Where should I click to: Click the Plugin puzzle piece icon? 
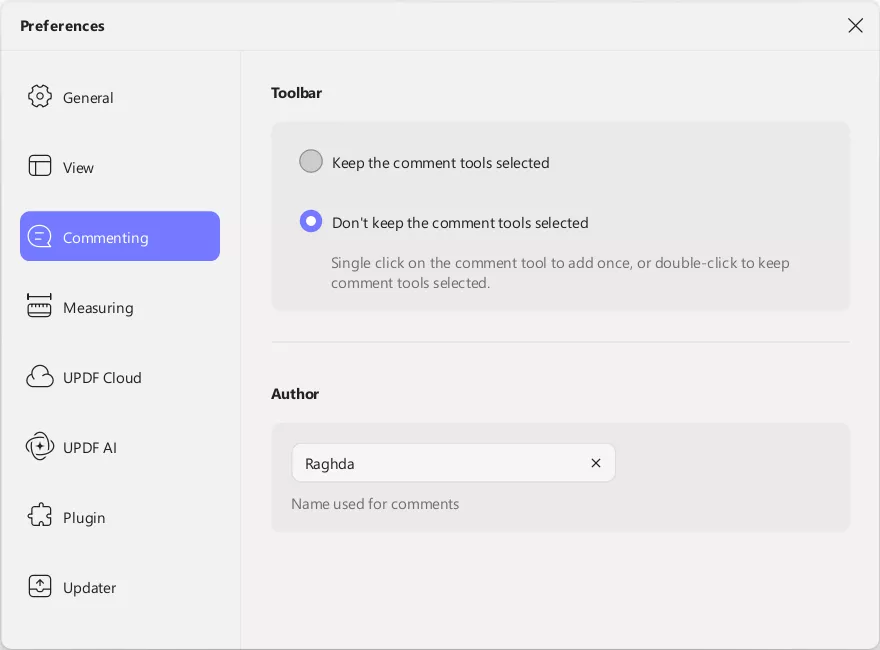pyautogui.click(x=40, y=517)
